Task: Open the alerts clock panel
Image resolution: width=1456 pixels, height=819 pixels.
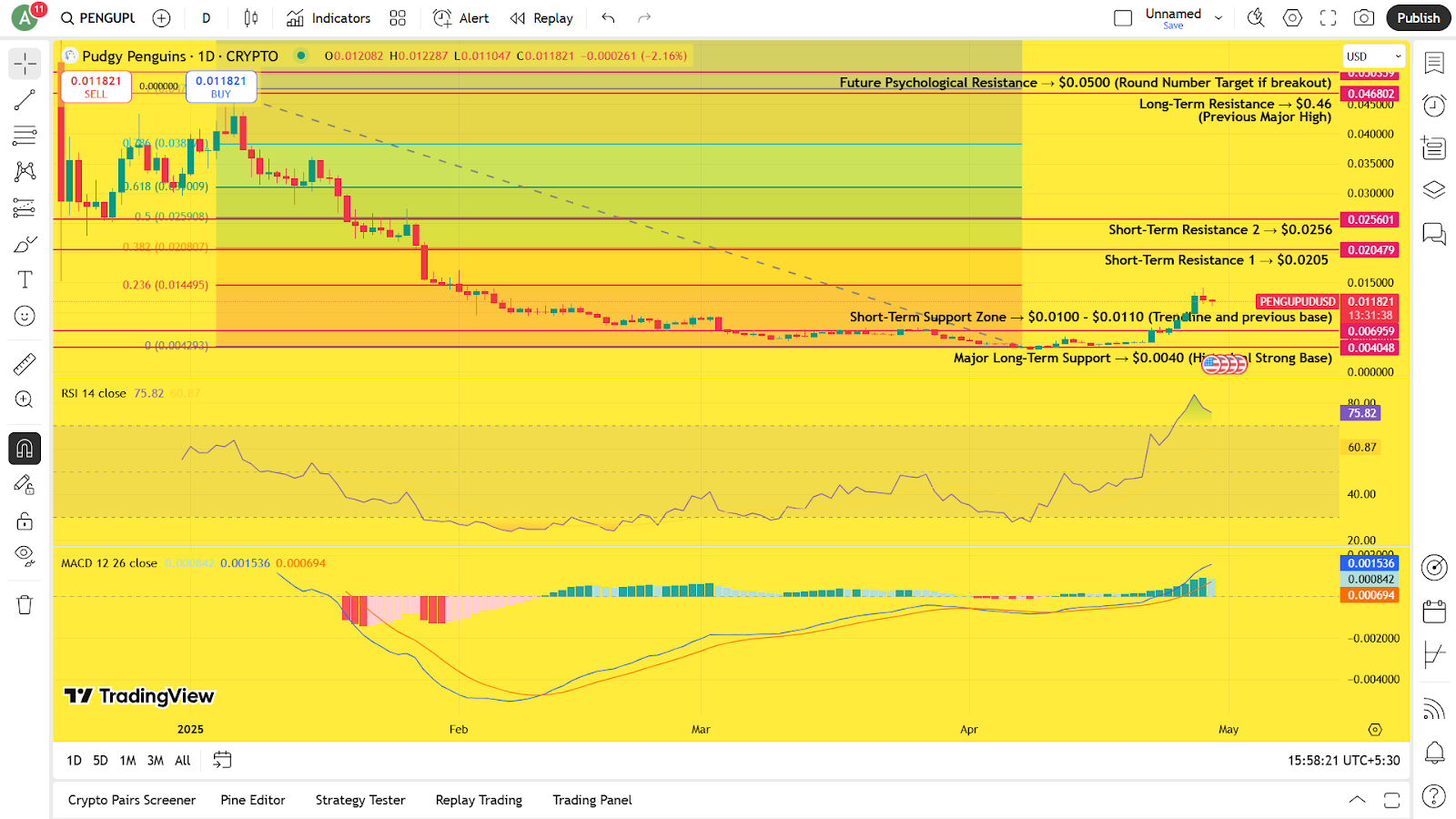Action: point(1434,106)
